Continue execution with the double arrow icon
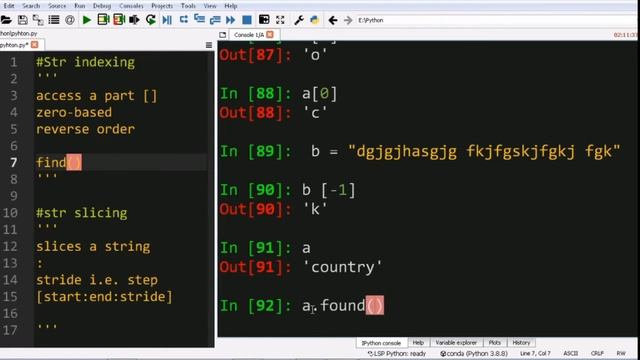Image resolution: width=640 pixels, height=360 pixels. pyautogui.click(x=231, y=20)
